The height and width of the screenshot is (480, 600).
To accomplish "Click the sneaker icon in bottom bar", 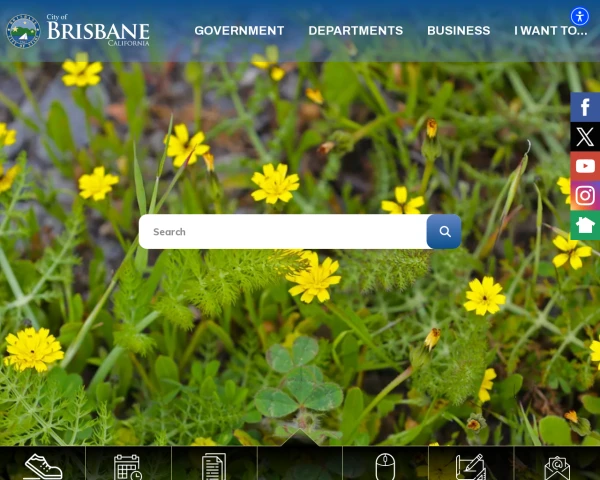I will coord(43,465).
